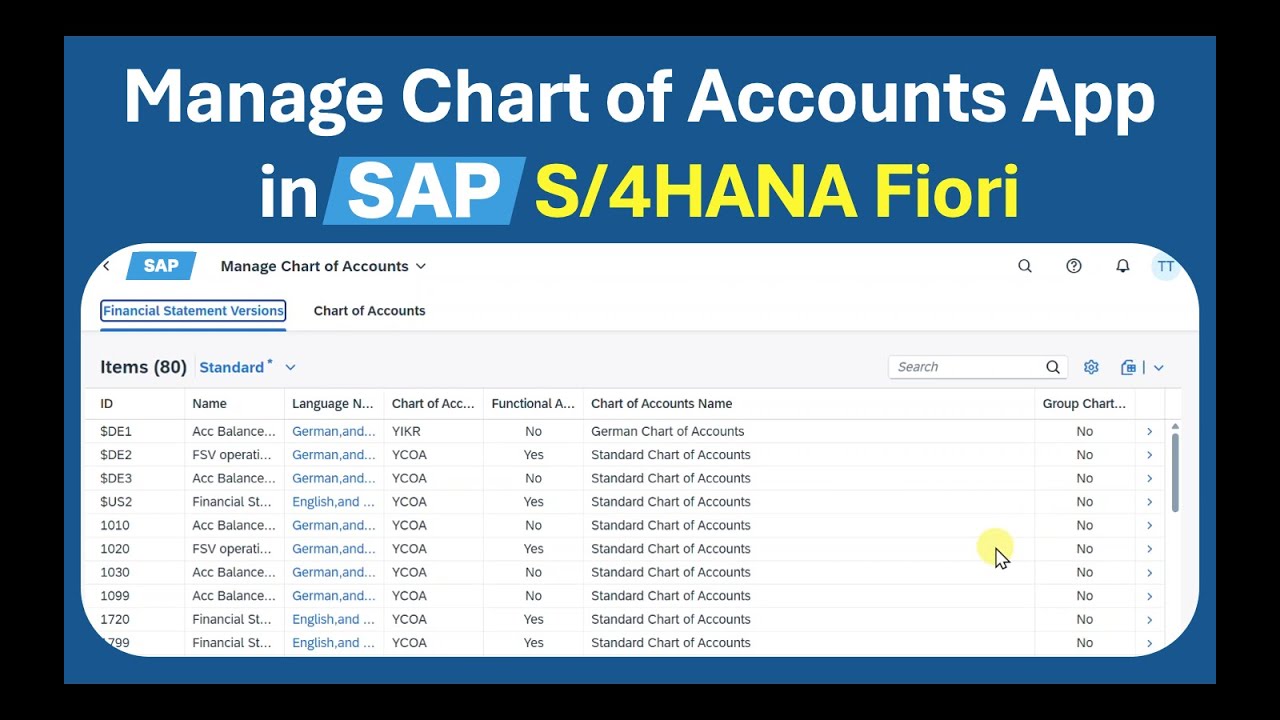This screenshot has width=1280, height=720.
Task: Click the SAP logo
Action: point(161,266)
